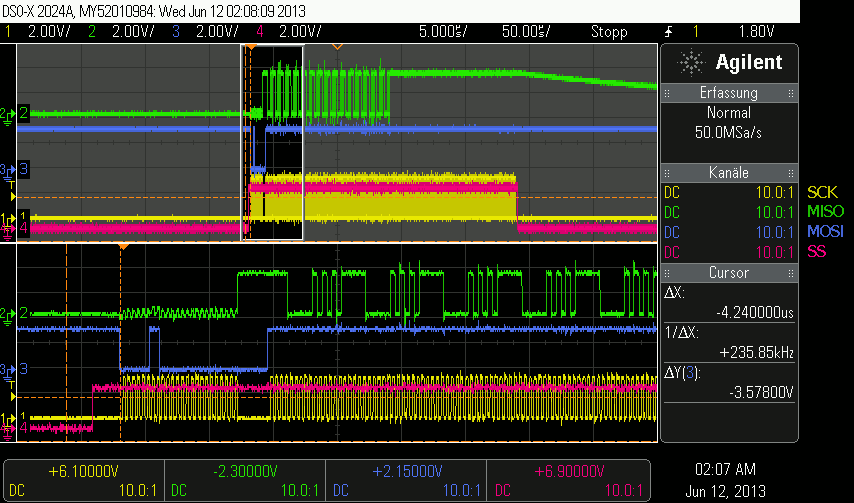Click orange trigger time triangle atop zoom window
This screenshot has height=503, width=854.
click(124, 247)
